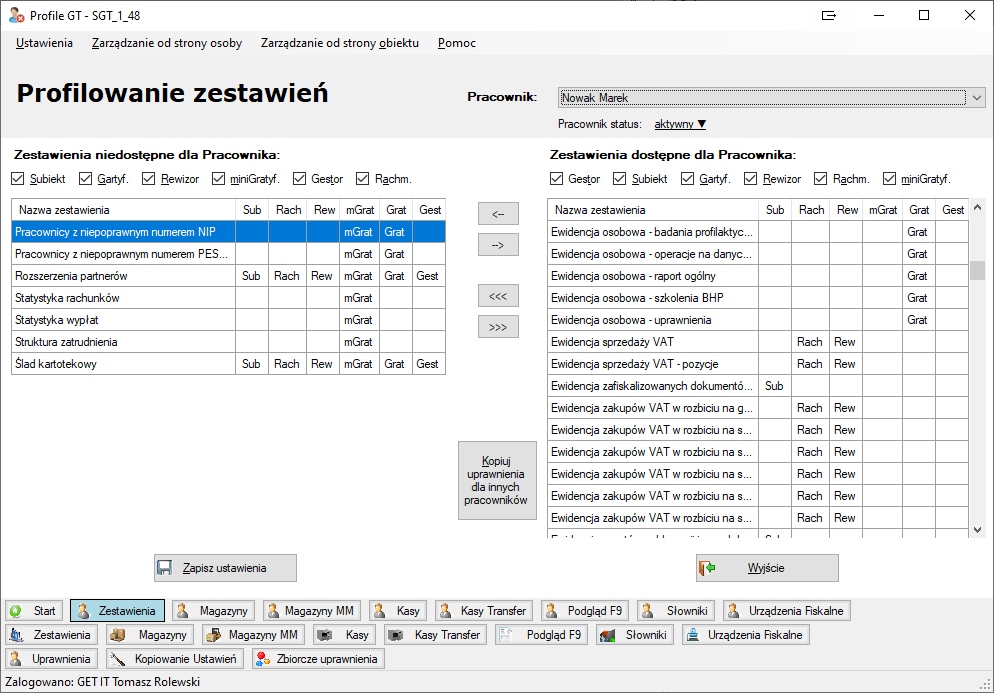This screenshot has width=994, height=693.
Task: Toggle Subiekt checkbox in available reports
Action: coord(620,179)
